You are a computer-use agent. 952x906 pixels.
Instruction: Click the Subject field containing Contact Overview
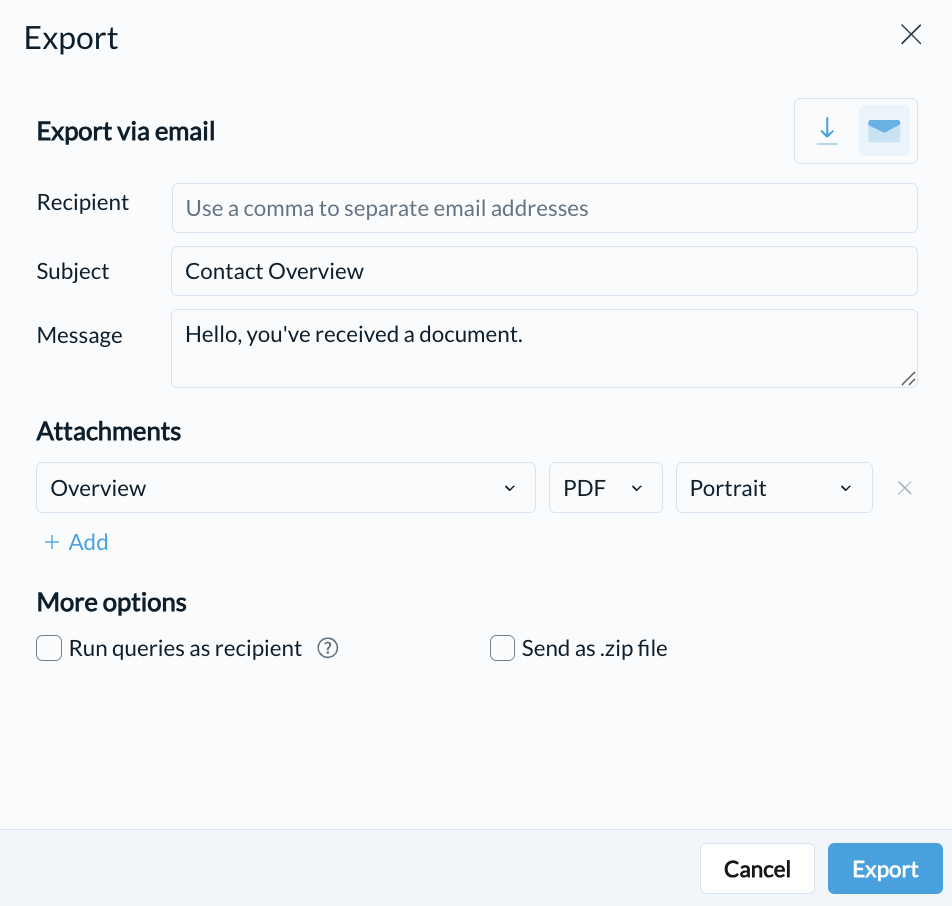click(x=545, y=271)
